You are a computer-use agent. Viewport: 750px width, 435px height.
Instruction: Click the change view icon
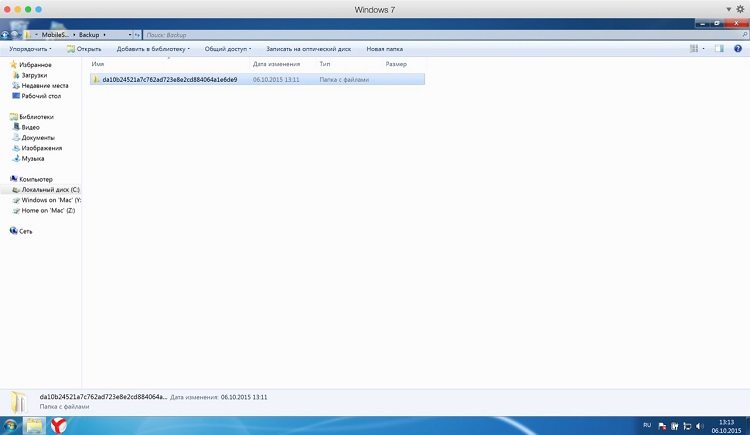pyautogui.click(x=694, y=48)
